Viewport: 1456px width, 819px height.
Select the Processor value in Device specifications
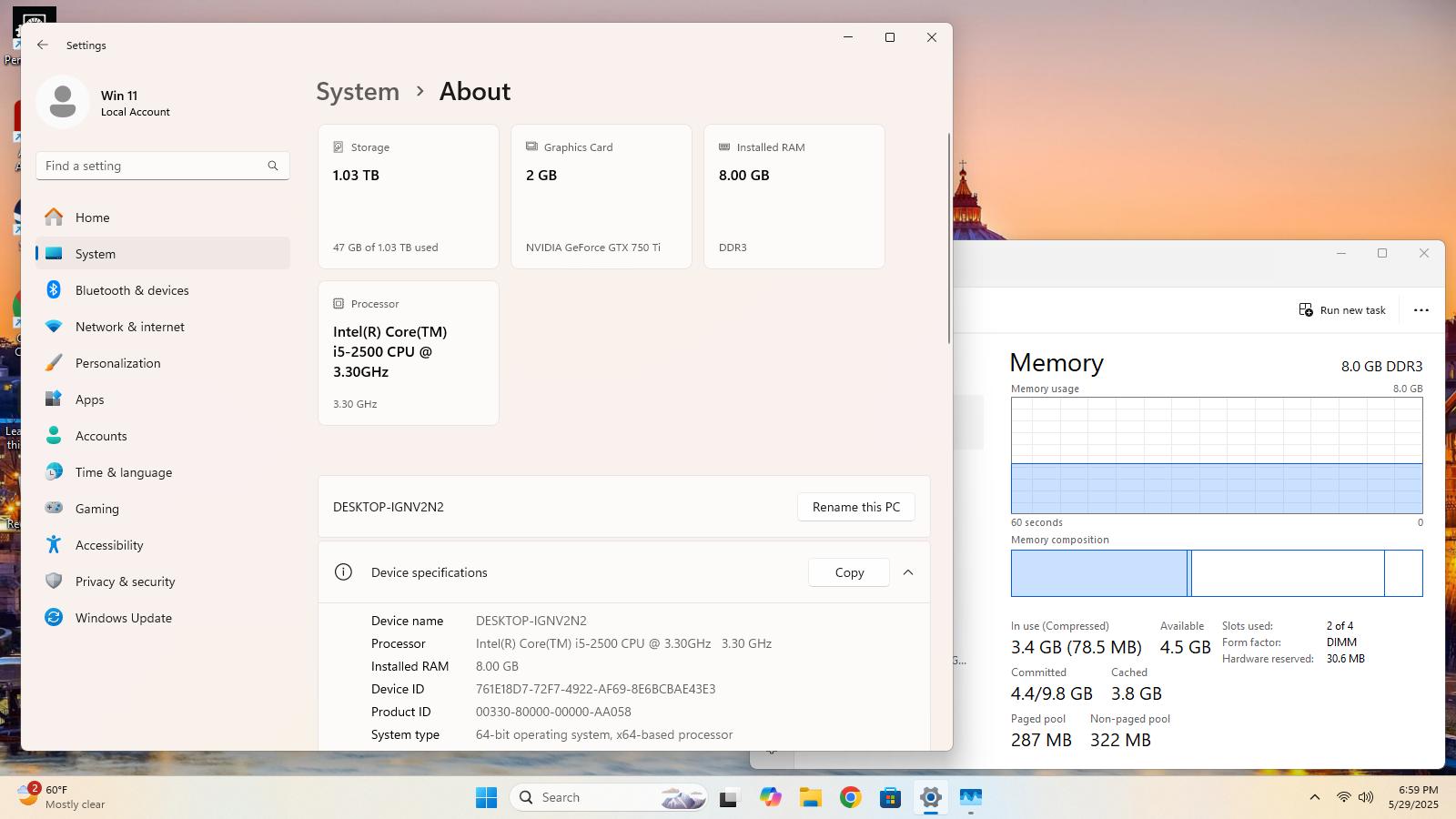(x=623, y=643)
